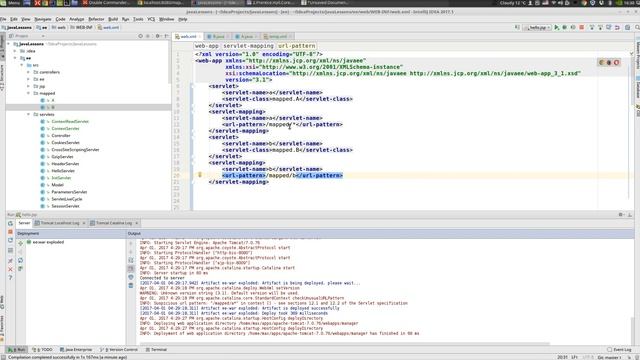Open the Build menu
The width and height of the screenshot is (640, 360).
coord(113,19)
